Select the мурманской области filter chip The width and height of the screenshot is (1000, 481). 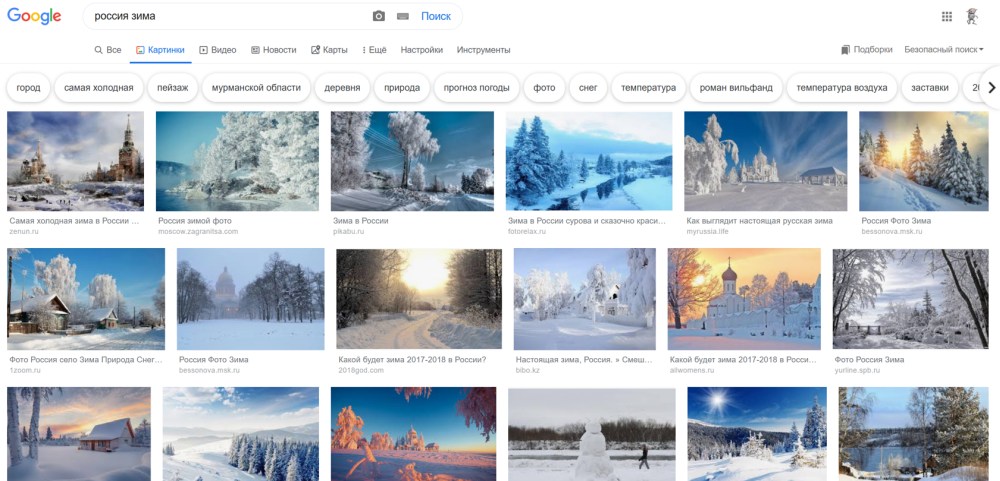click(256, 88)
